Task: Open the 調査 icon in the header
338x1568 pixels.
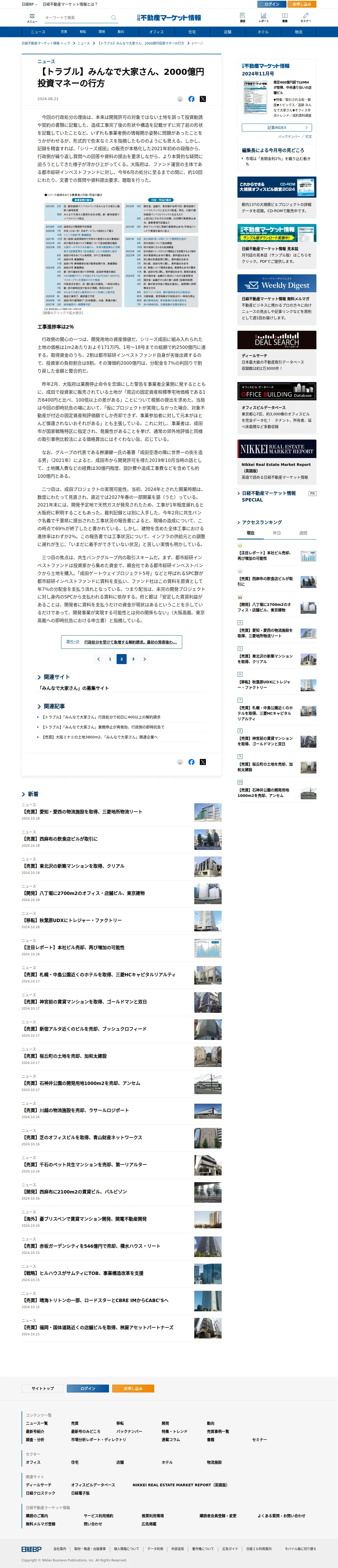Action: [x=242, y=17]
